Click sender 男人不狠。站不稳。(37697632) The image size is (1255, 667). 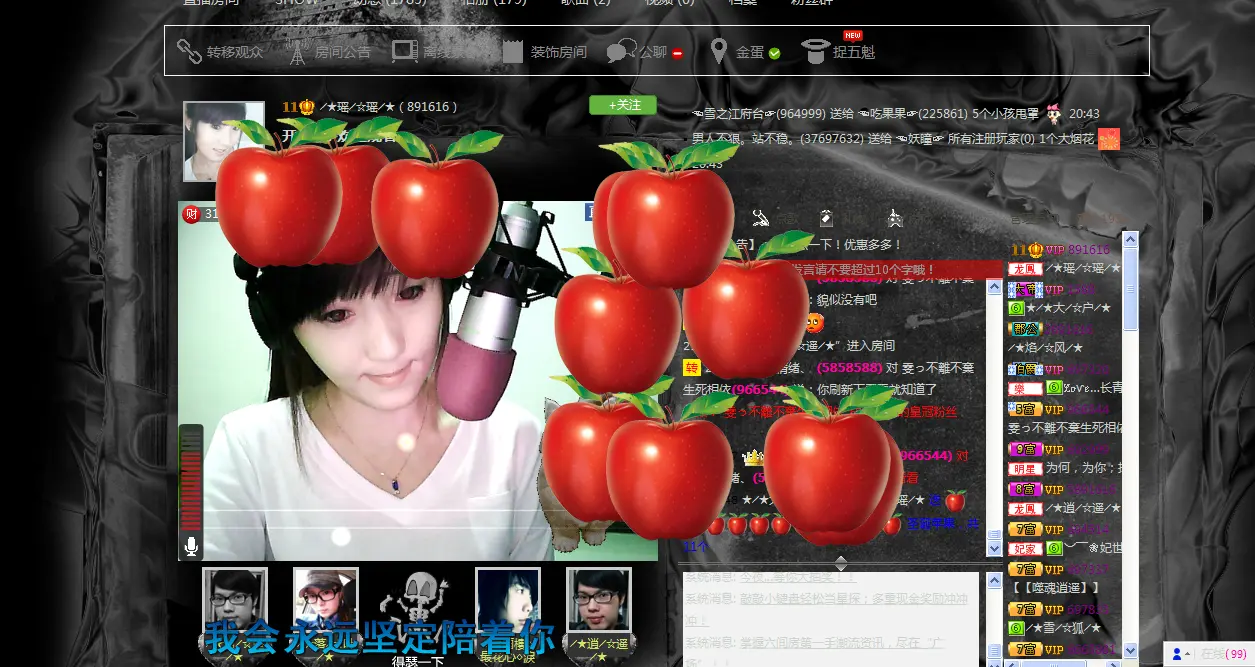coord(778,139)
